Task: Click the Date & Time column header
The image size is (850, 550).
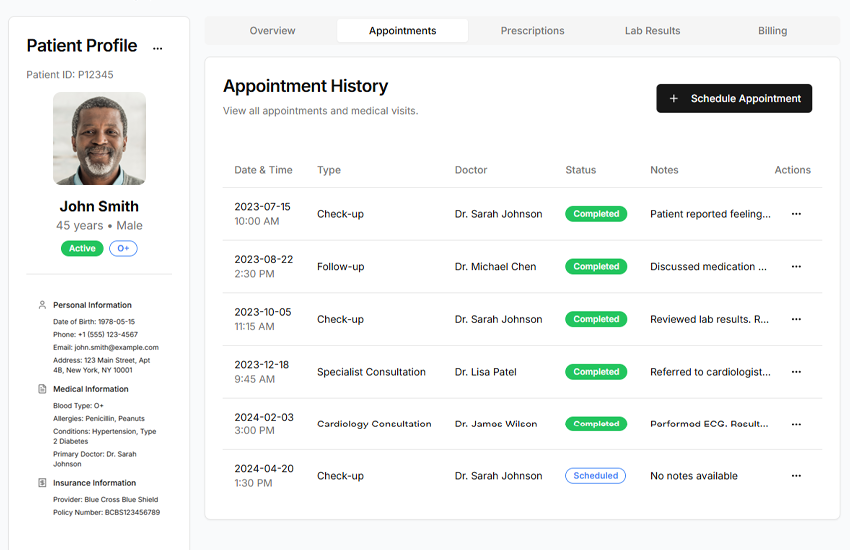Action: [263, 170]
